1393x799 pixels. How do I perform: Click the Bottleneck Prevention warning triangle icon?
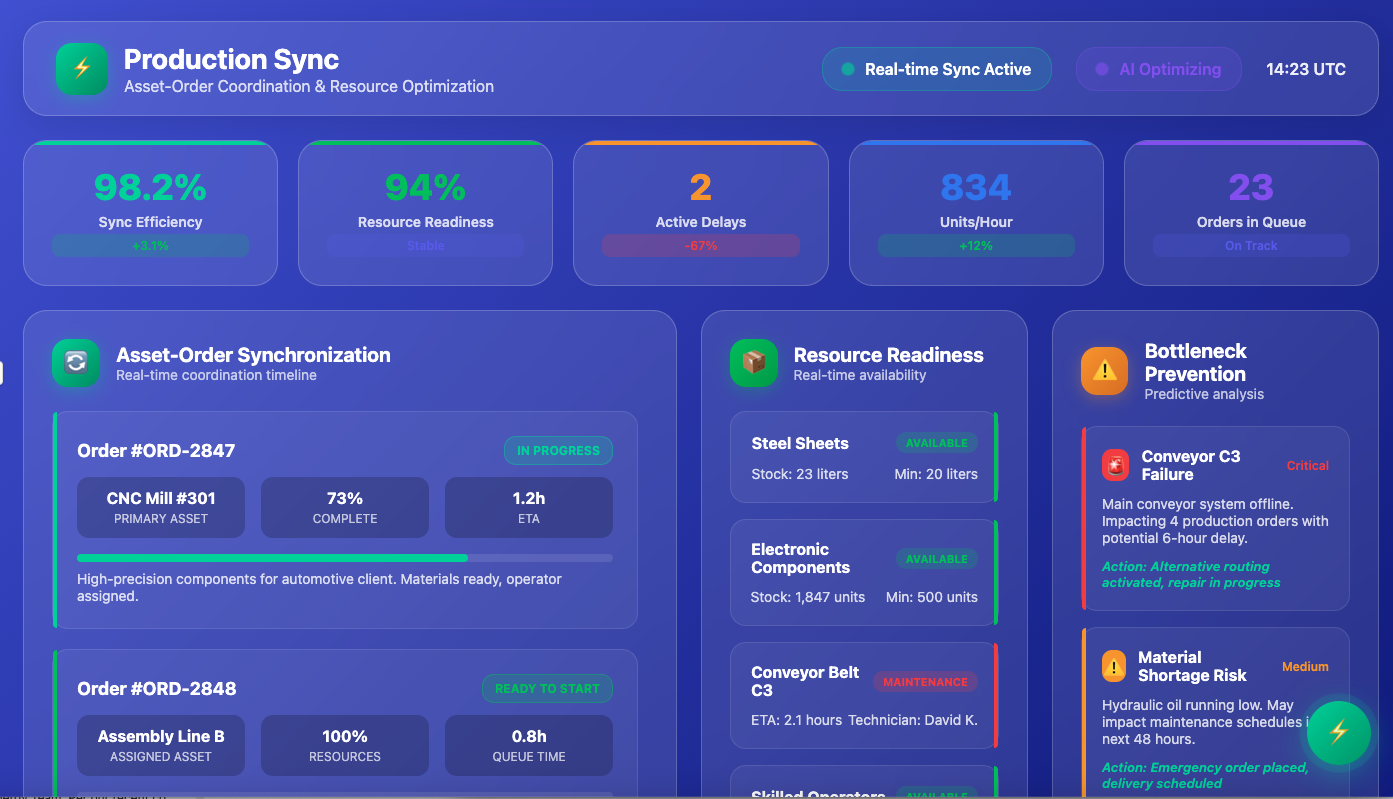[x=1104, y=371]
